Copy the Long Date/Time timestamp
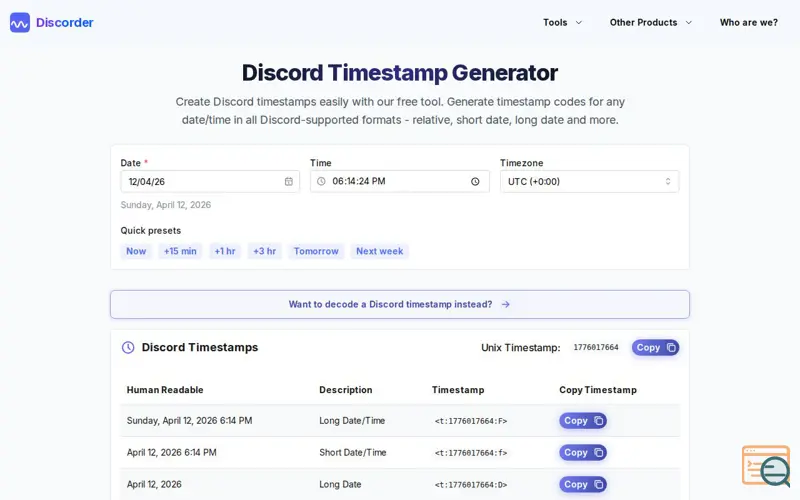 pyautogui.click(x=583, y=421)
